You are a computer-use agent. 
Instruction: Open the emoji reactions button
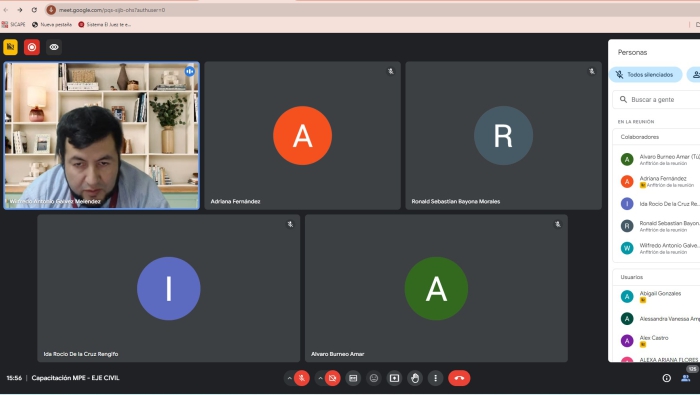(374, 378)
